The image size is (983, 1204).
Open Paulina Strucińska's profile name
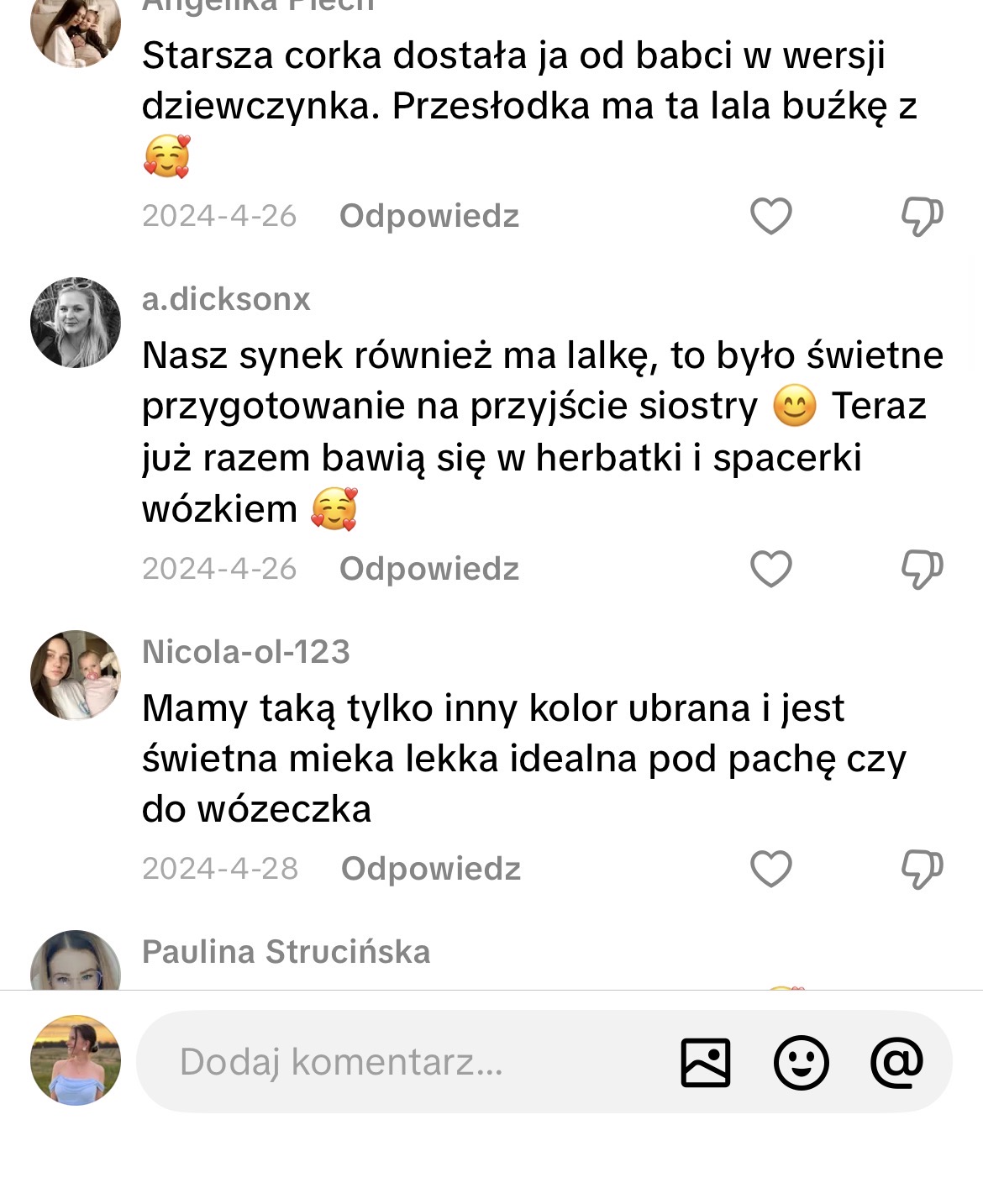click(x=286, y=953)
